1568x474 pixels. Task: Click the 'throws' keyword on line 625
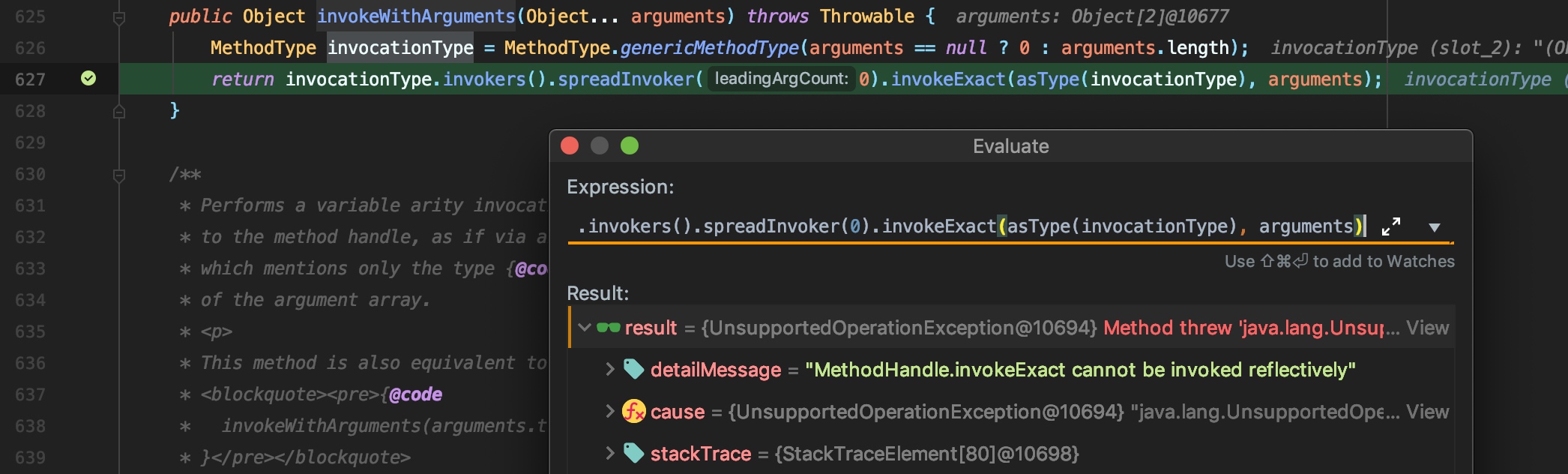[778, 16]
